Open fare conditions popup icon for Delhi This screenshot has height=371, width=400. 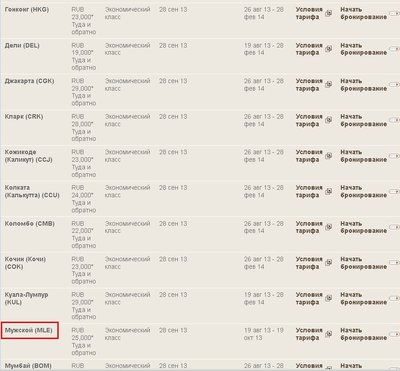[x=328, y=49]
